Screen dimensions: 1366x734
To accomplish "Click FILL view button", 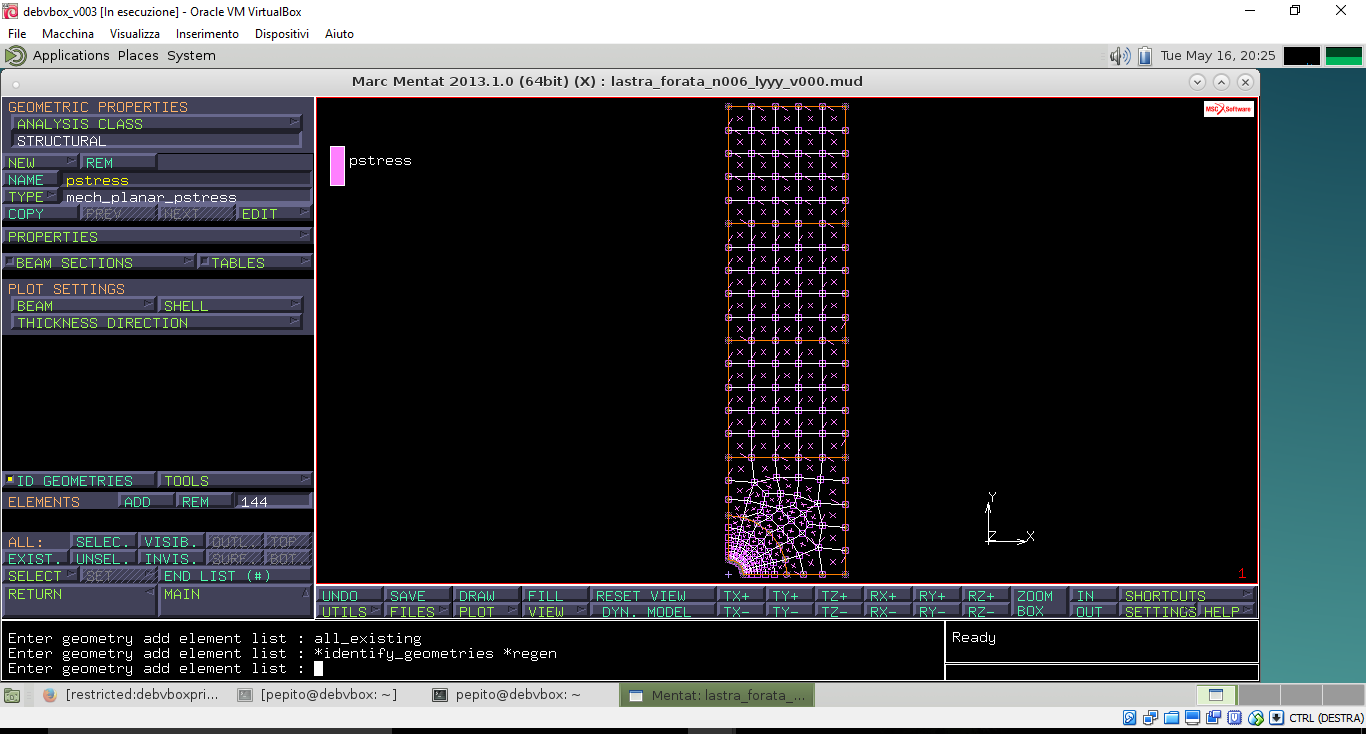I will 556,595.
